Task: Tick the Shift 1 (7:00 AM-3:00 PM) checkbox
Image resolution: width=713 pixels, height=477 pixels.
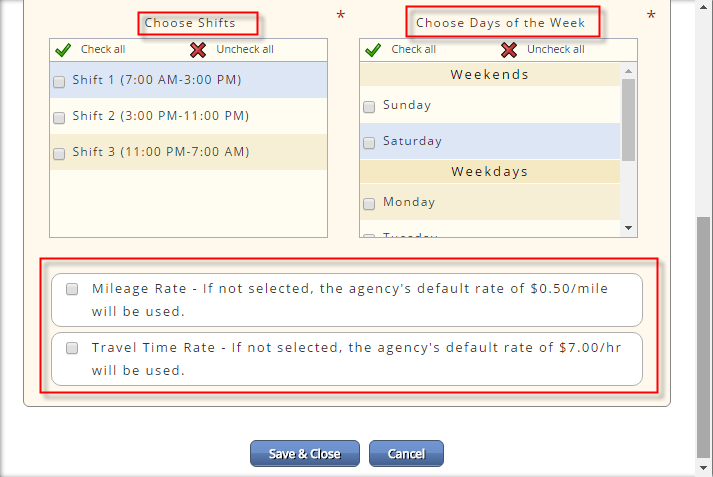Action: [x=59, y=82]
